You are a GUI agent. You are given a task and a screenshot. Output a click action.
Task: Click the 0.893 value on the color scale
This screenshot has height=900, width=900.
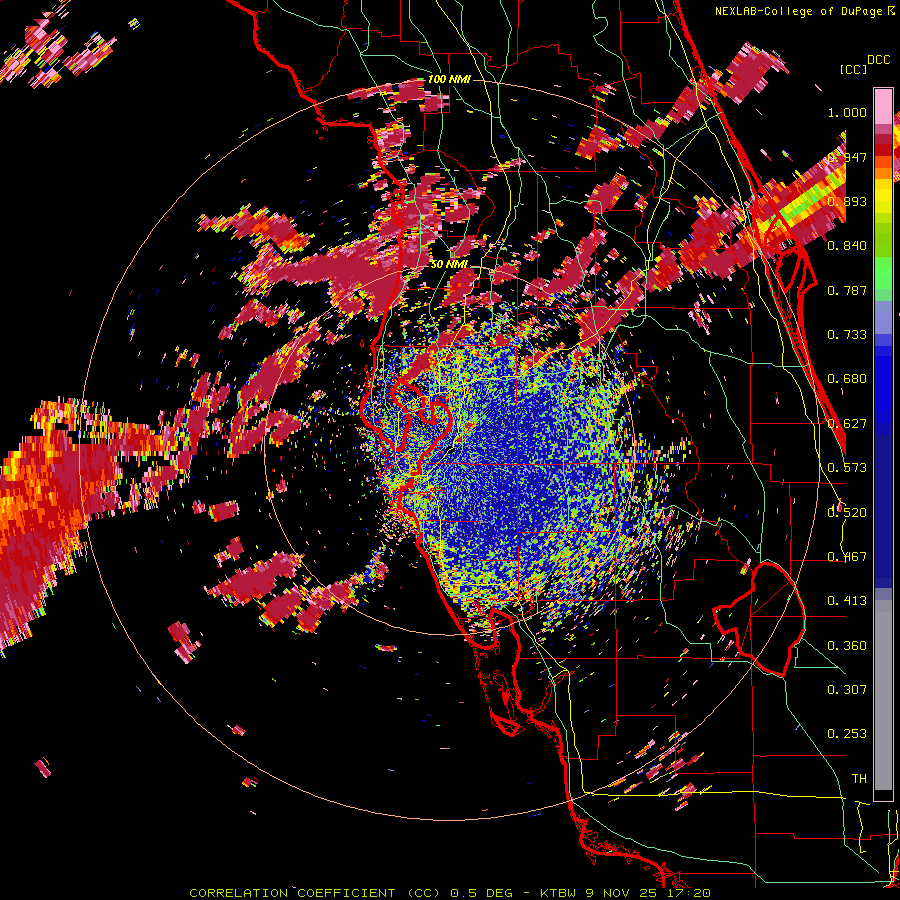click(x=847, y=201)
